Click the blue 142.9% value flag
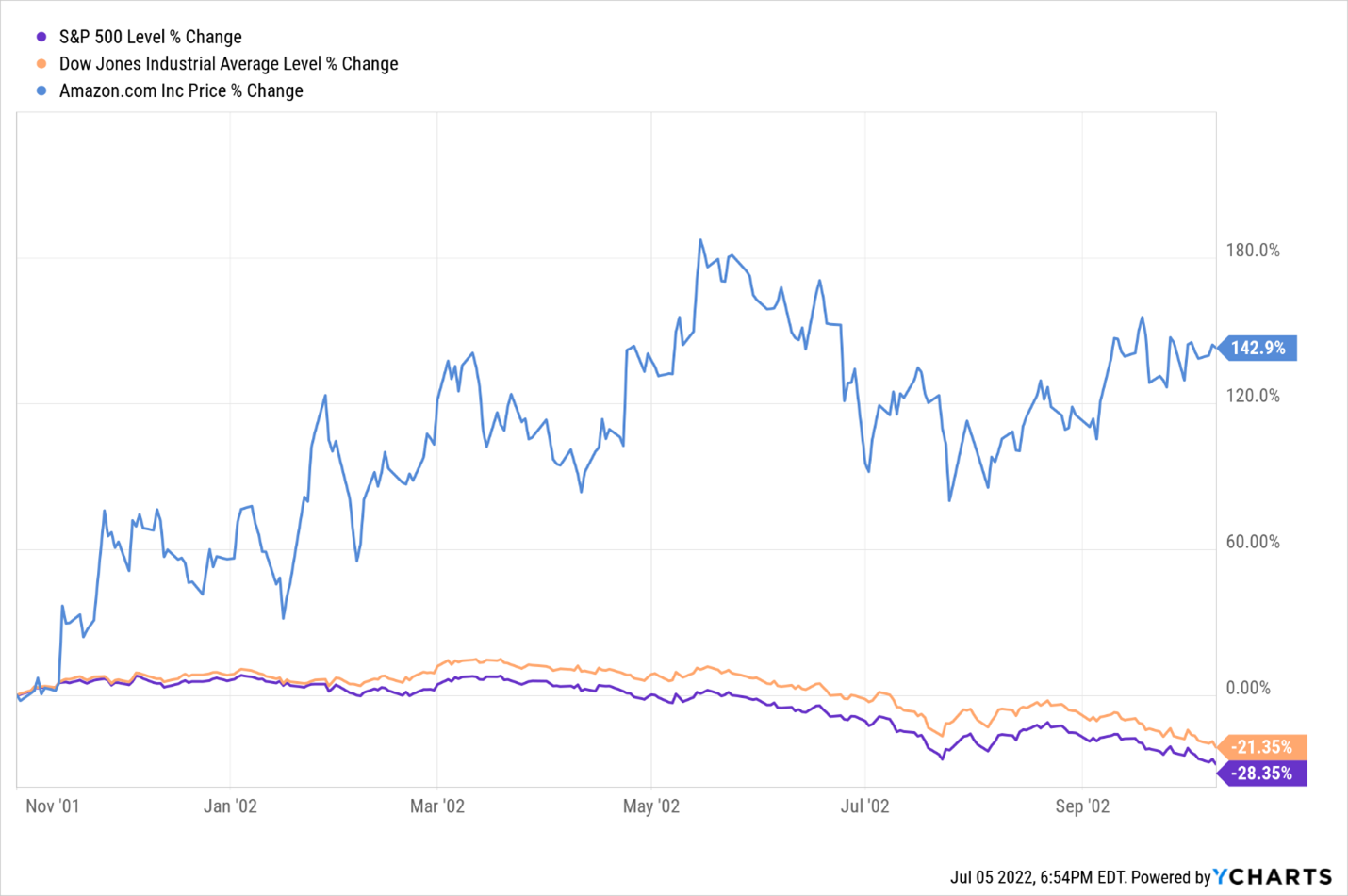This screenshot has width=1348, height=896. [x=1259, y=348]
